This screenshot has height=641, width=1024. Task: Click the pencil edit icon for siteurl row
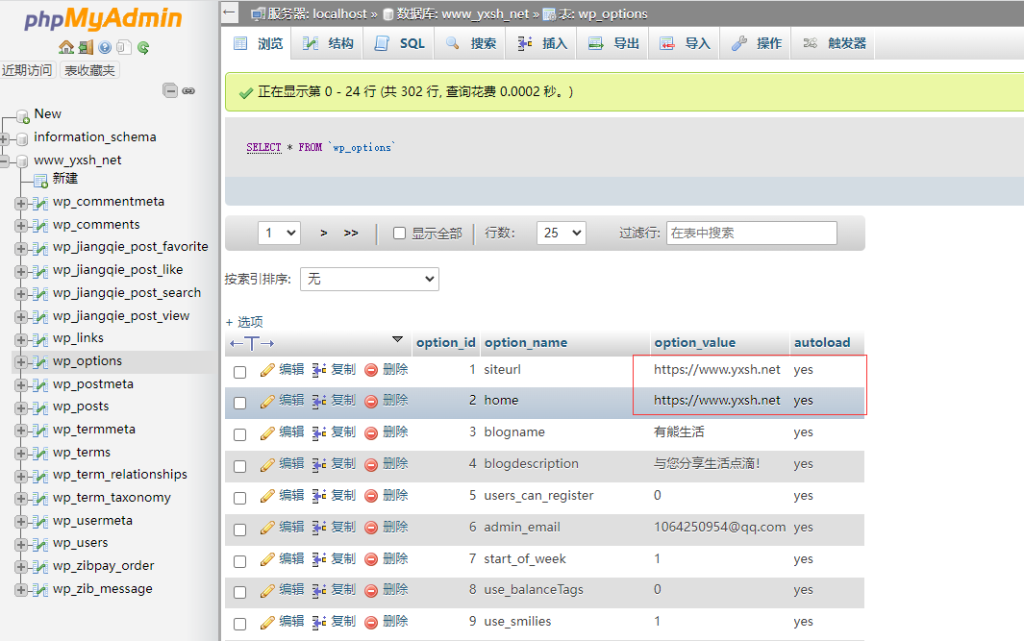click(267, 370)
